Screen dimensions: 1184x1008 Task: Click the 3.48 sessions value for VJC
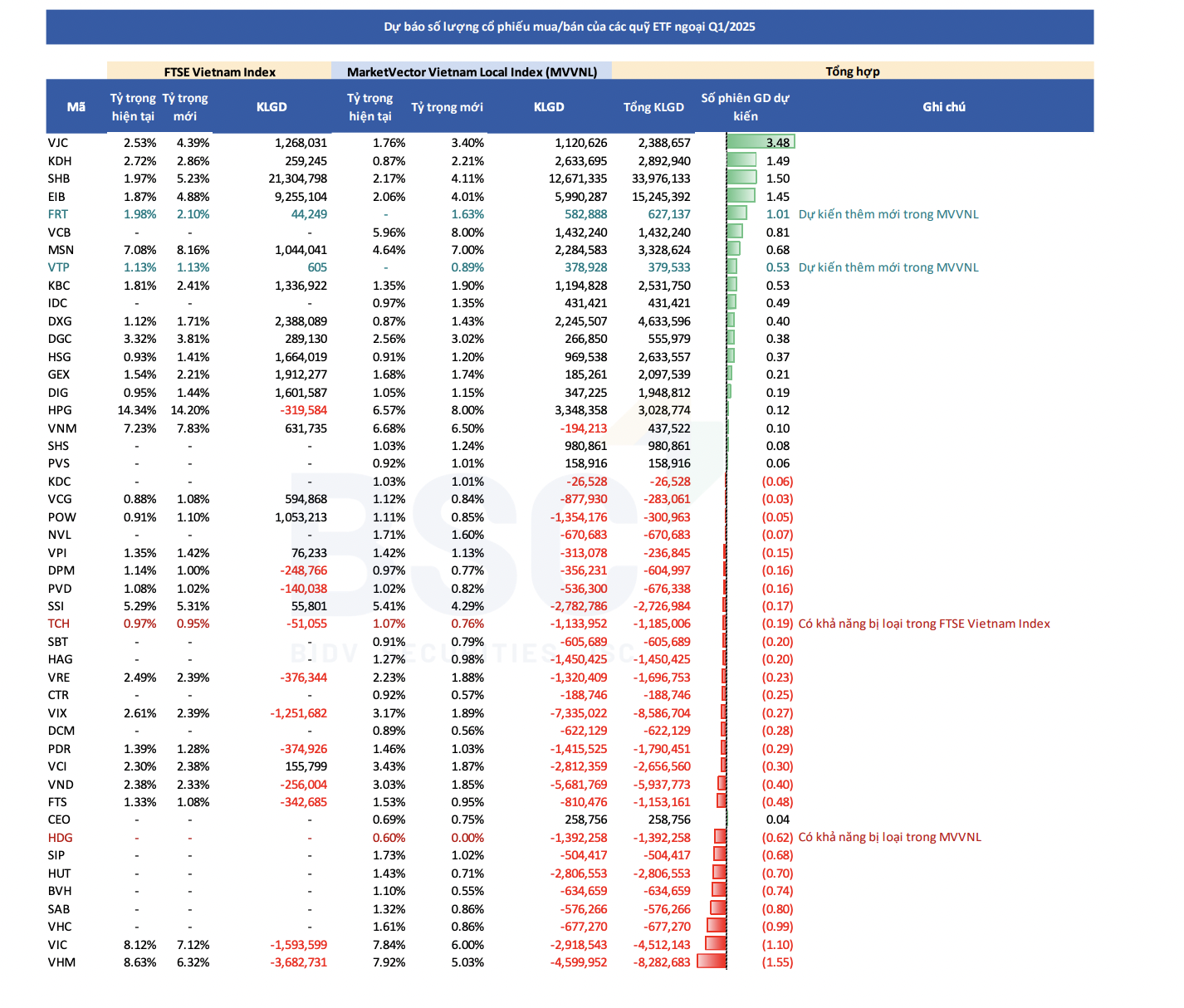coord(778,143)
